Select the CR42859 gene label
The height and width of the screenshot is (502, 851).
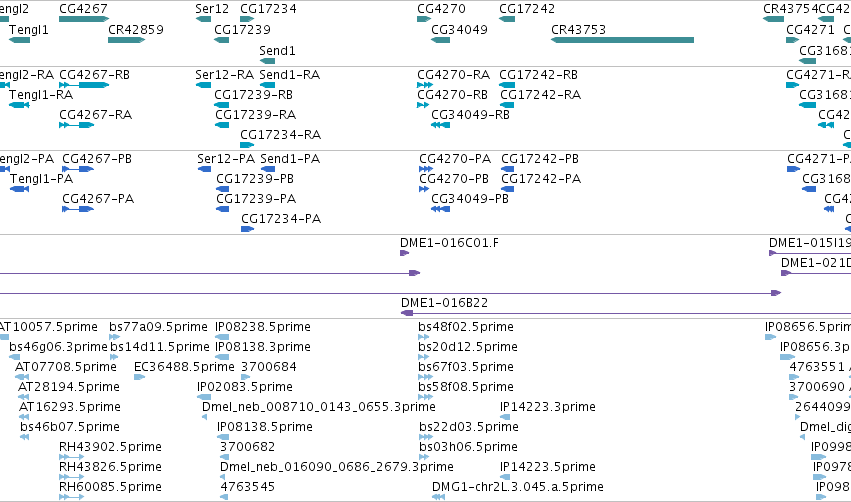pyautogui.click(x=136, y=29)
